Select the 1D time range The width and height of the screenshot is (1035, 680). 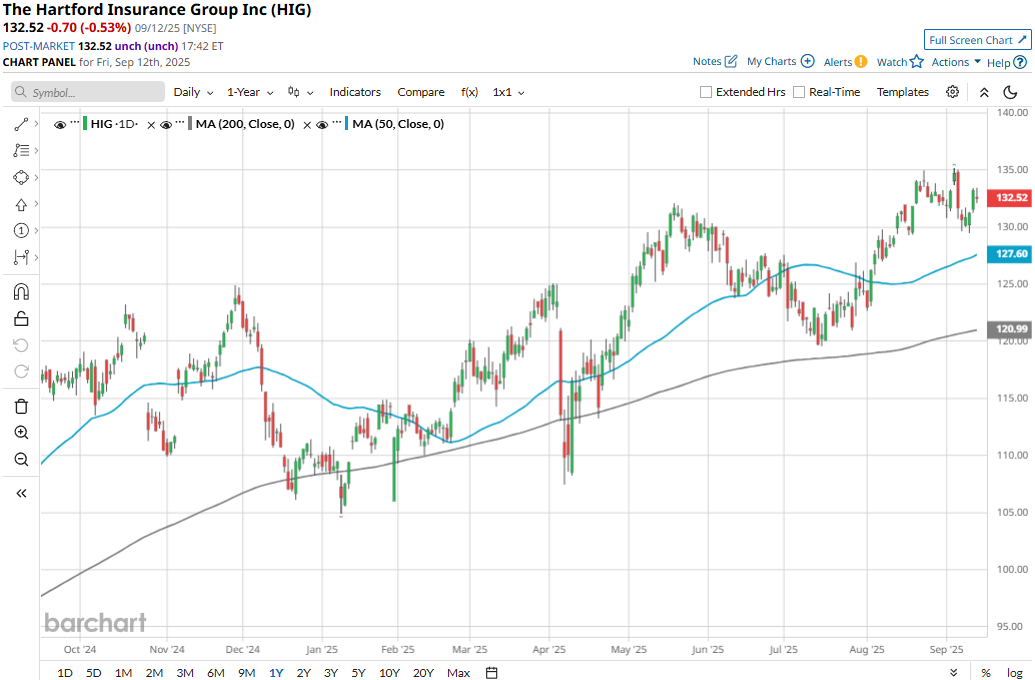(x=65, y=673)
